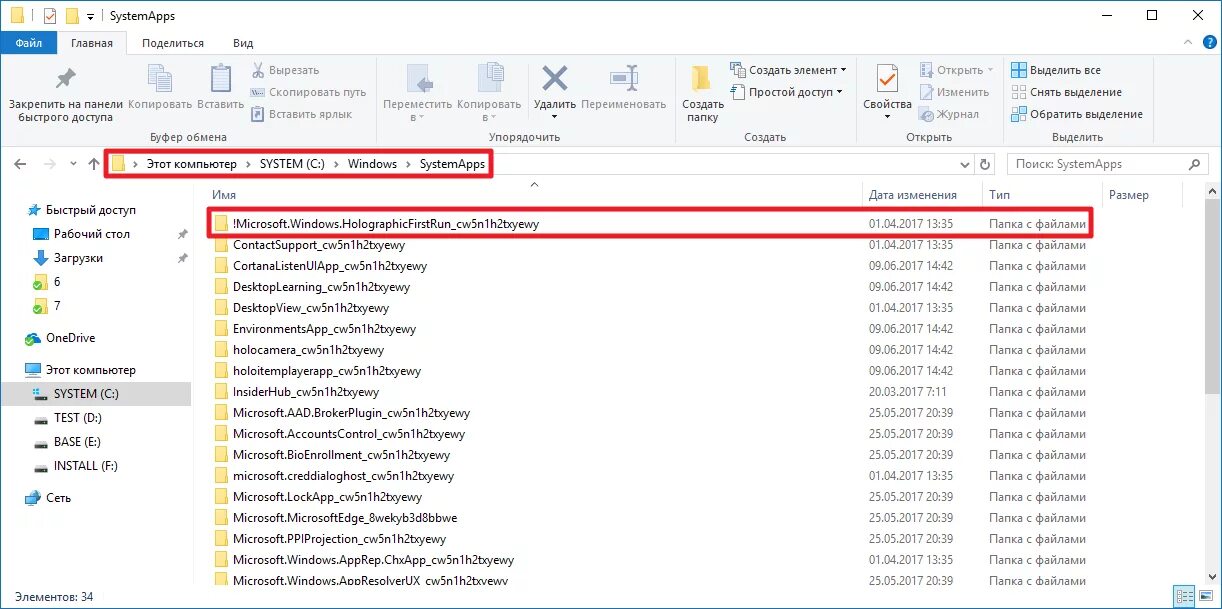Click the Вырезать scissors button
Screen dimensions: 1222x609
point(285,70)
